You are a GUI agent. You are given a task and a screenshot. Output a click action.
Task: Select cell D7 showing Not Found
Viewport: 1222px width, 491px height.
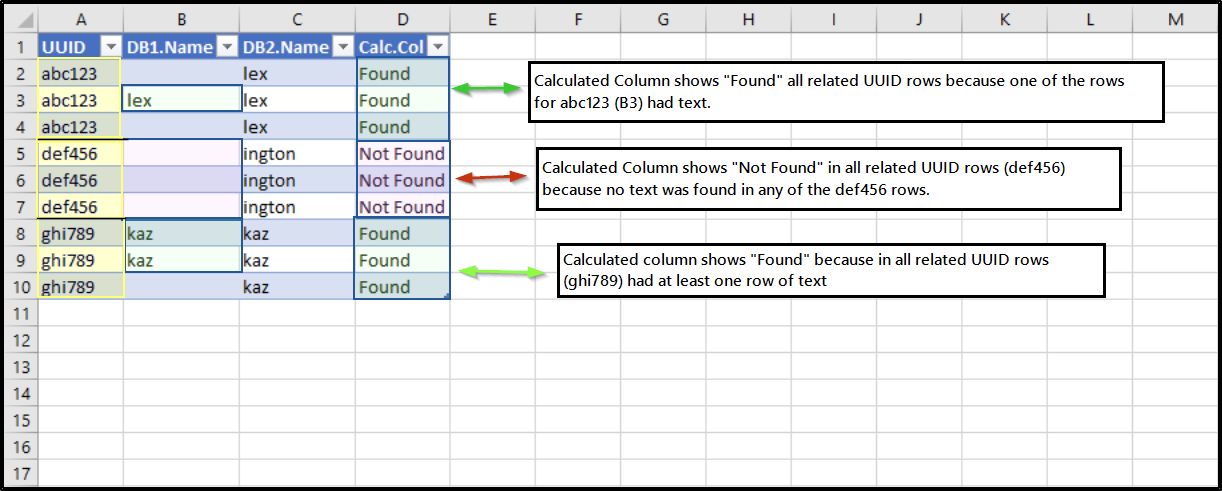click(x=403, y=207)
